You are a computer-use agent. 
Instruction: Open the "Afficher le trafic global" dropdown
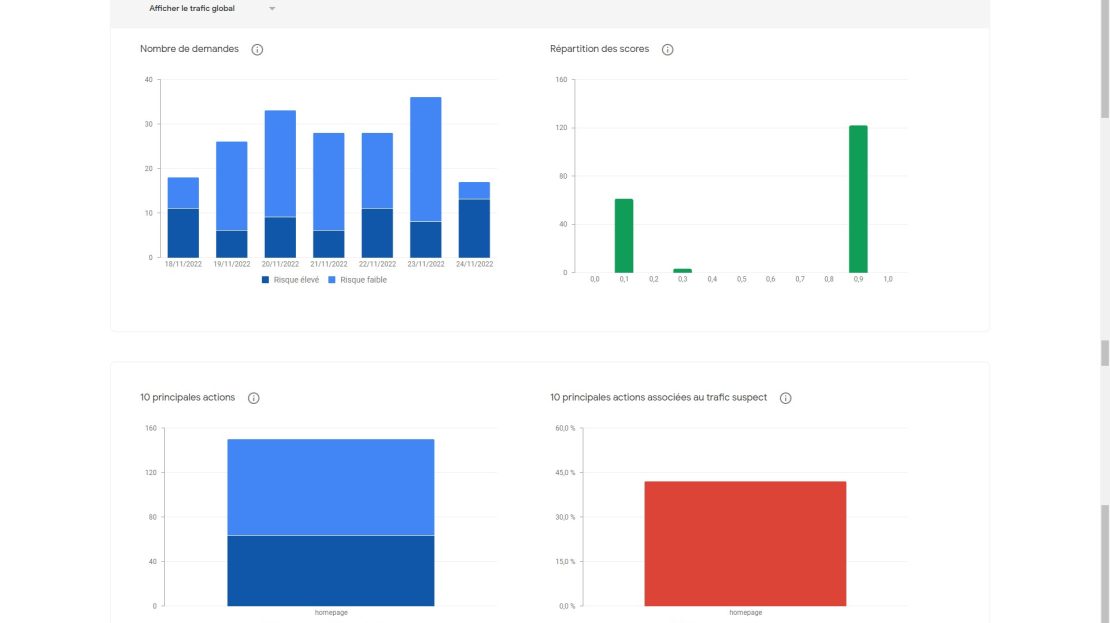212,9
